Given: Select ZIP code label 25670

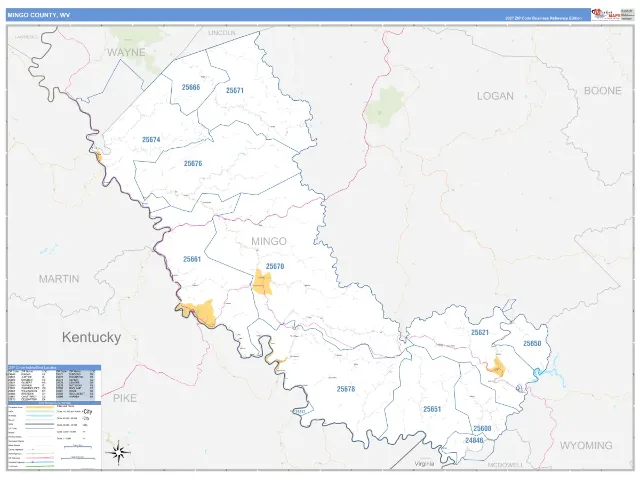Looking at the screenshot, I should pos(275,267).
